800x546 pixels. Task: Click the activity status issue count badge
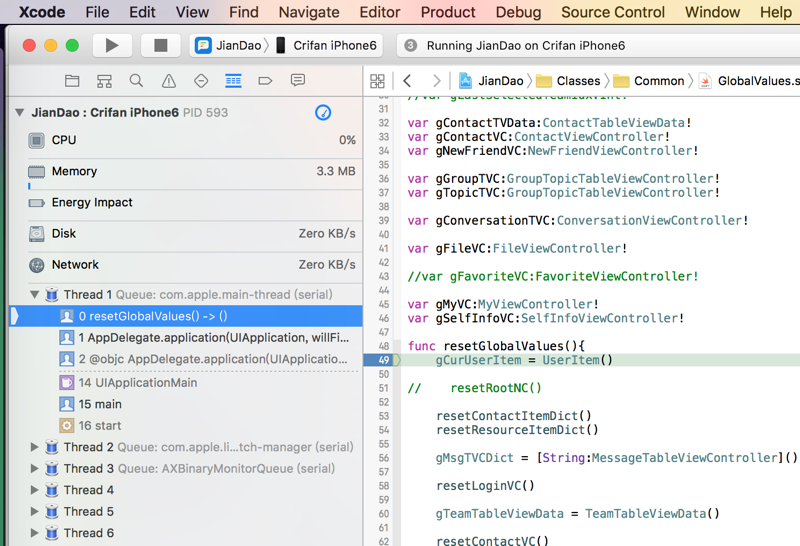[410, 45]
